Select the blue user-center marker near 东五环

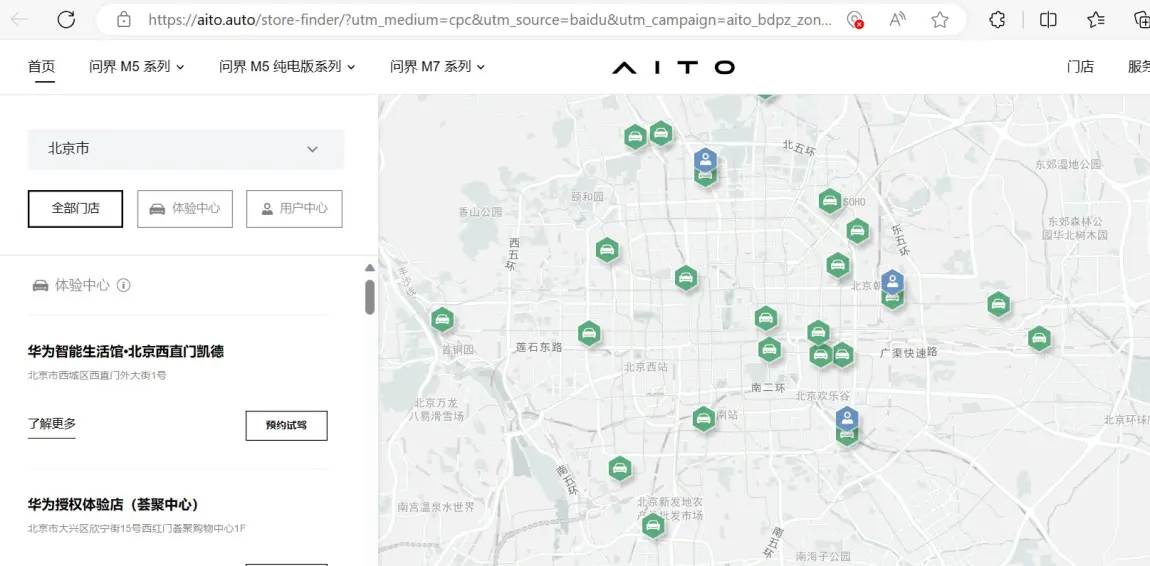click(892, 282)
